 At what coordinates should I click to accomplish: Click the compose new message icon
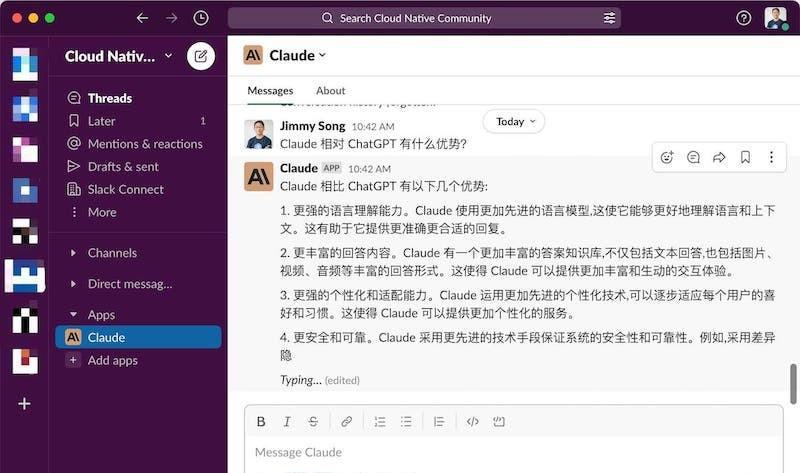click(200, 56)
